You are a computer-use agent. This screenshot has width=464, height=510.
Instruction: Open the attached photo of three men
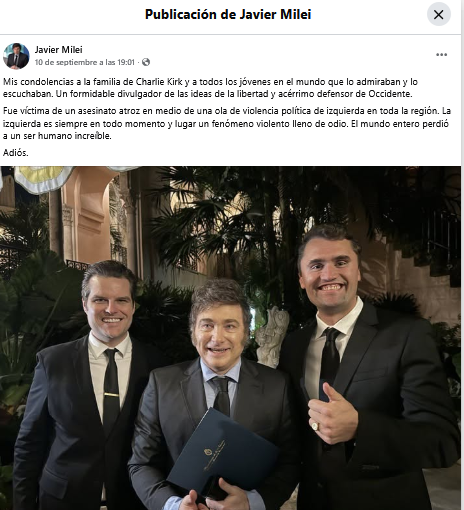pyautogui.click(x=230, y=338)
